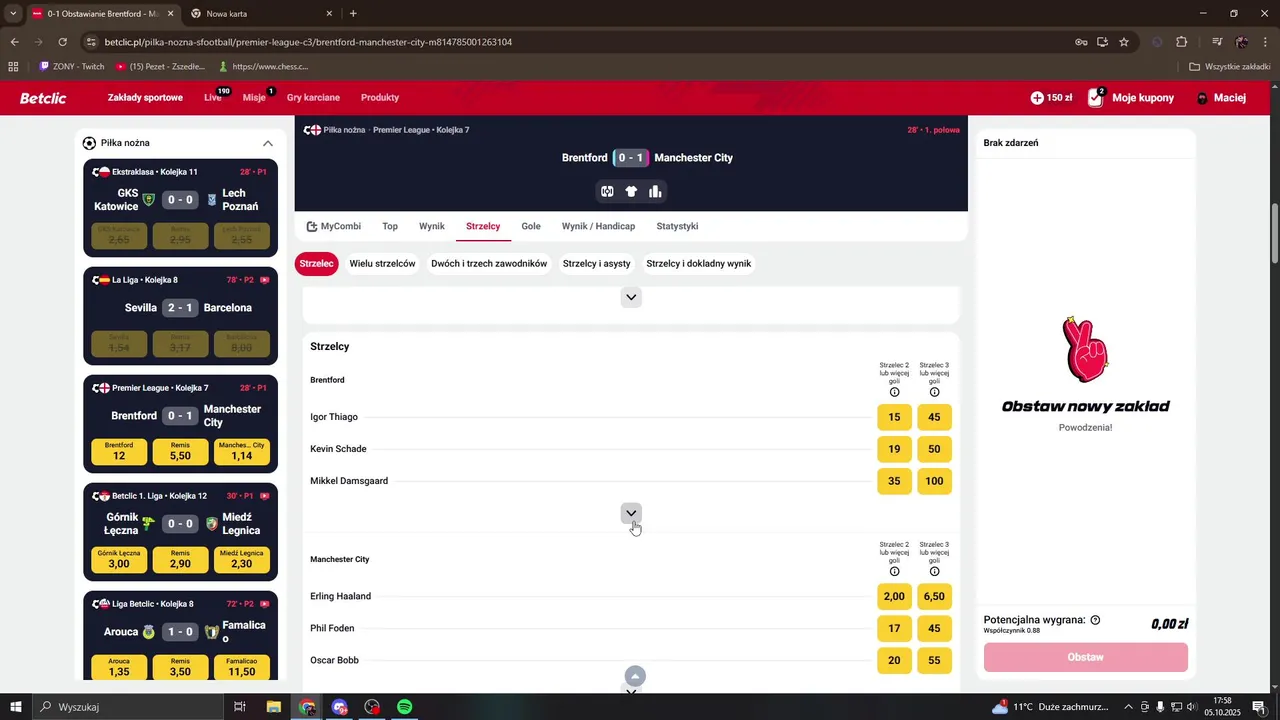Switch to the MyCombi tab
Screen dimensions: 1280x720
coord(334,226)
